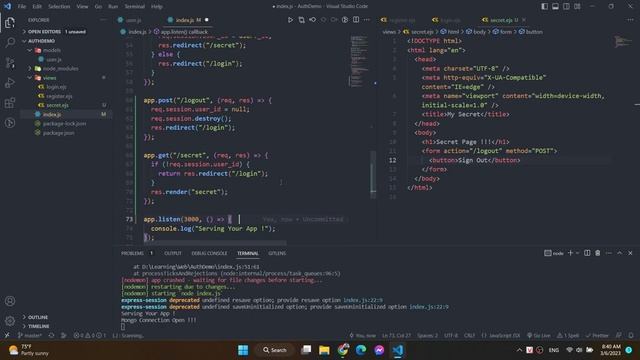The image size is (640, 360).
Task: Open the panel more actions ellipsis
Action: click(x=609, y=253)
